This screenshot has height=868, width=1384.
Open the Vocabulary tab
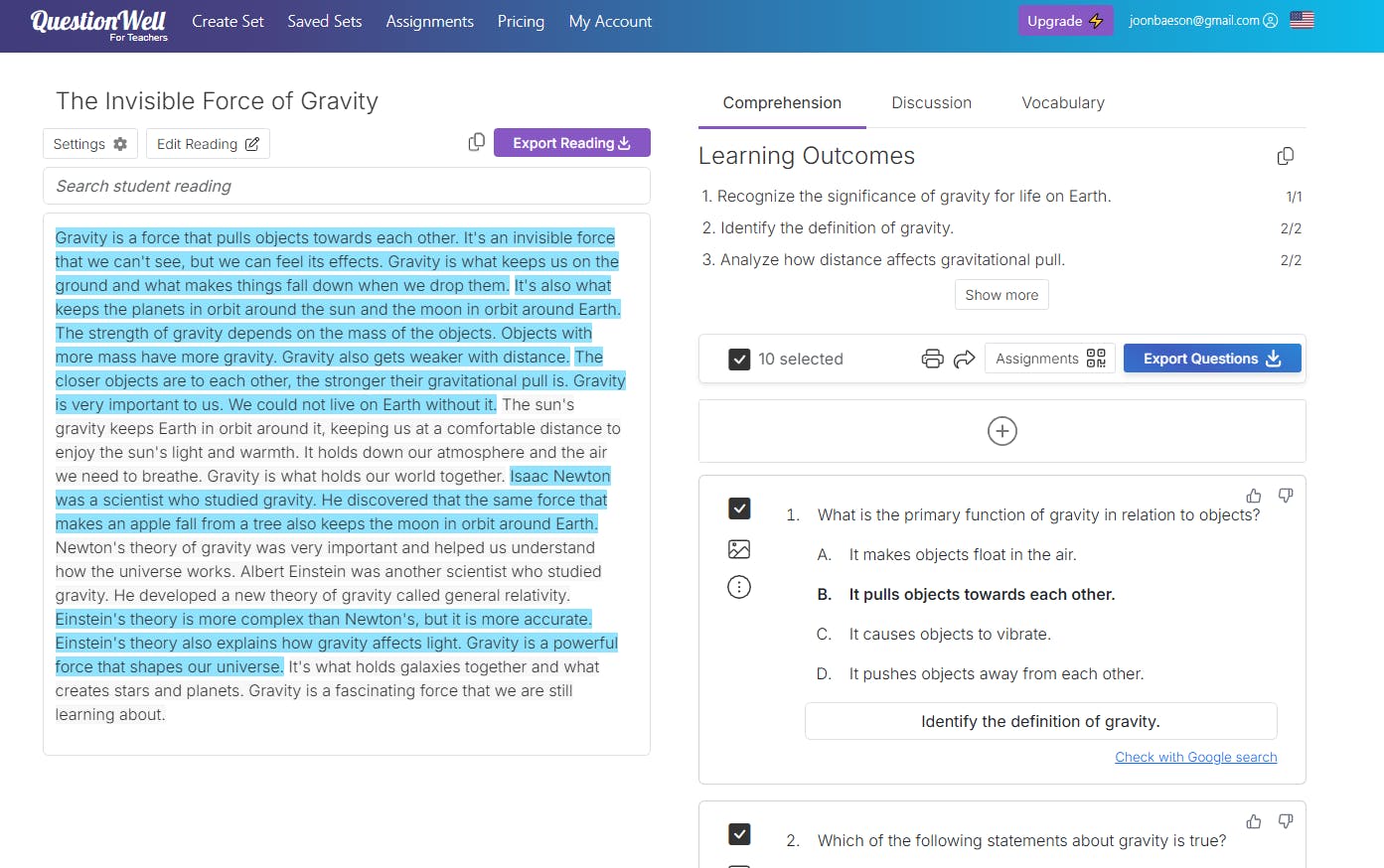tap(1063, 103)
